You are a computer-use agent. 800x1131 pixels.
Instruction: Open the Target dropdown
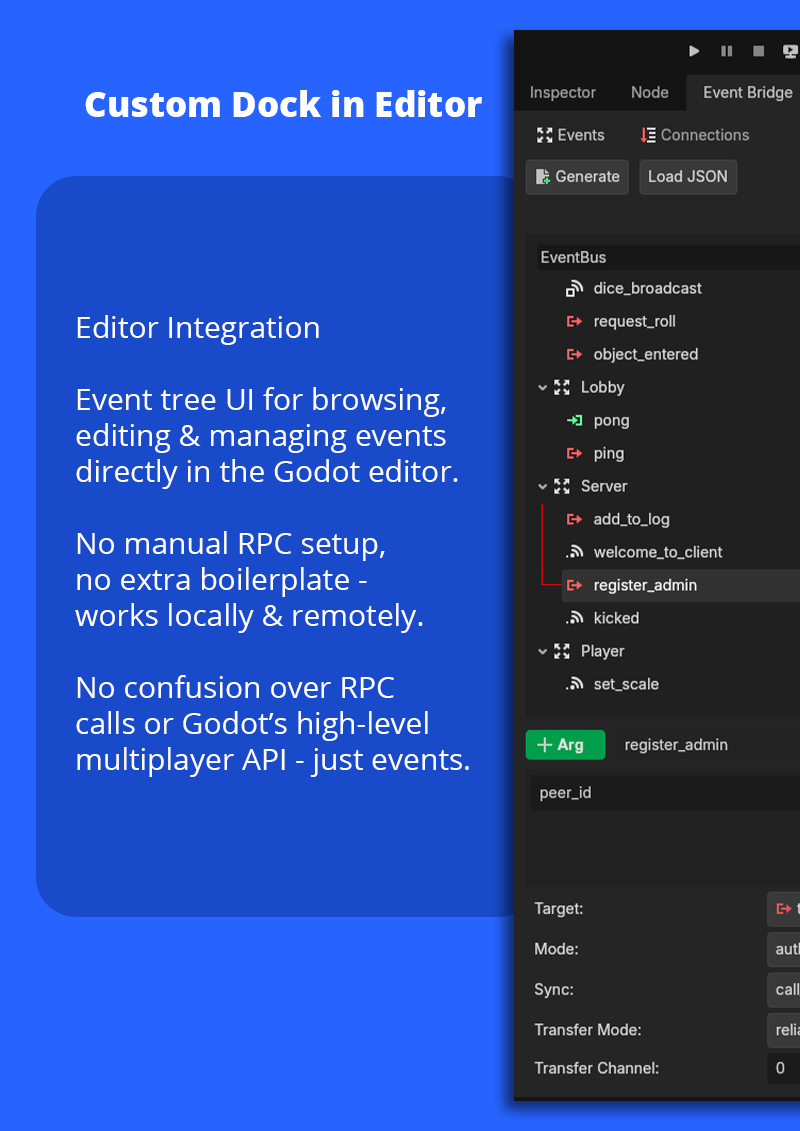(x=783, y=909)
